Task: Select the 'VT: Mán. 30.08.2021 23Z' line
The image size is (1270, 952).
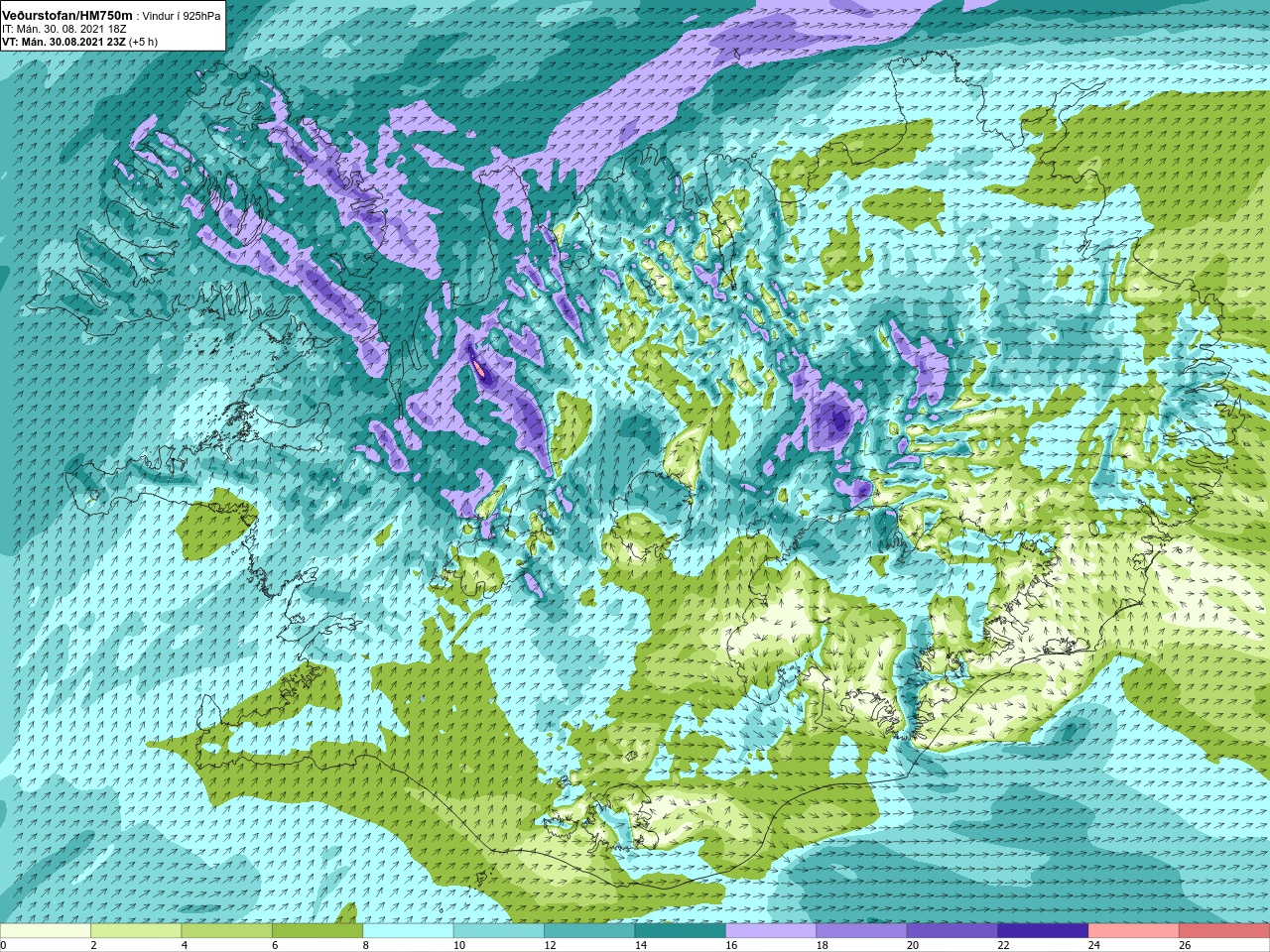Action: (x=63, y=42)
